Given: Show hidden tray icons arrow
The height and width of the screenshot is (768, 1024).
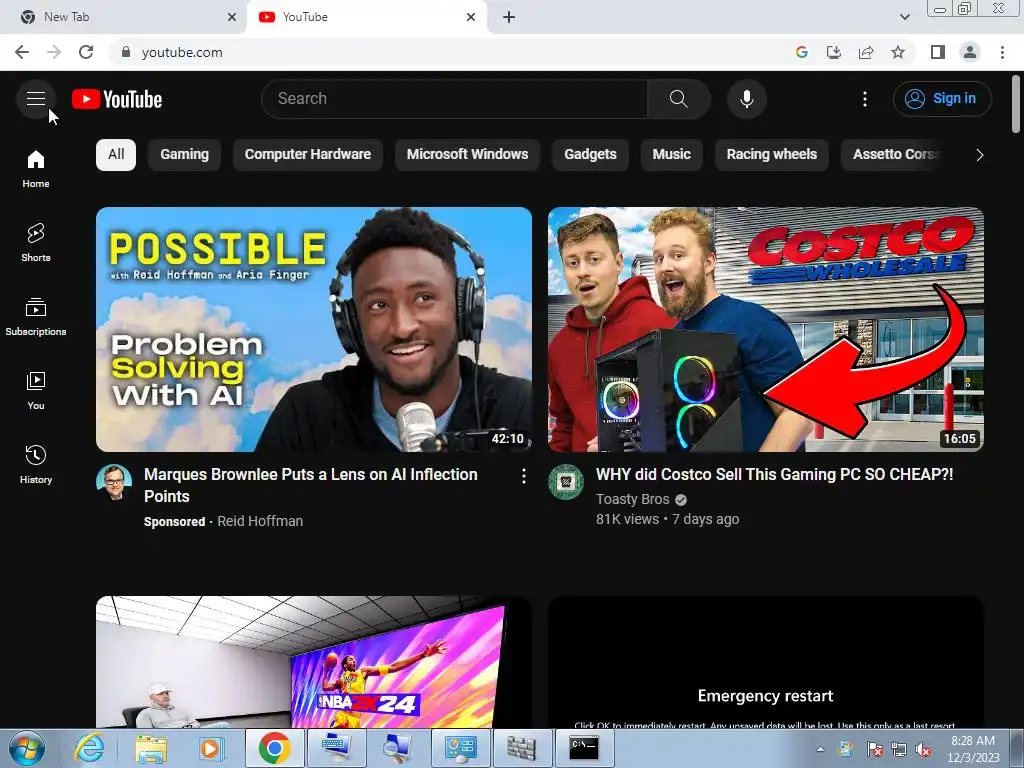Looking at the screenshot, I should pos(820,750).
